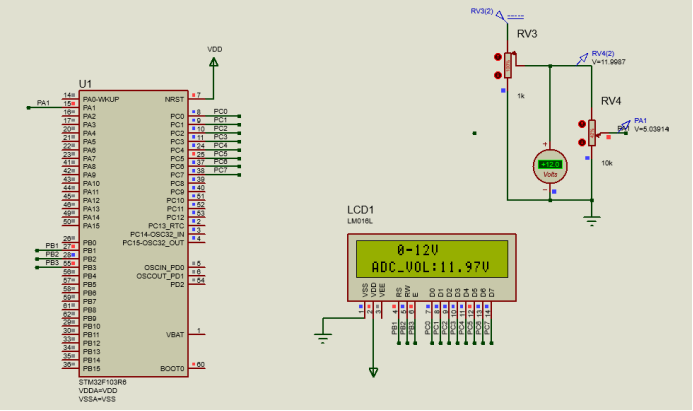Click the VEE pin label on LCD1
Image resolution: width=693 pixels, height=411 pixels.
point(383,290)
